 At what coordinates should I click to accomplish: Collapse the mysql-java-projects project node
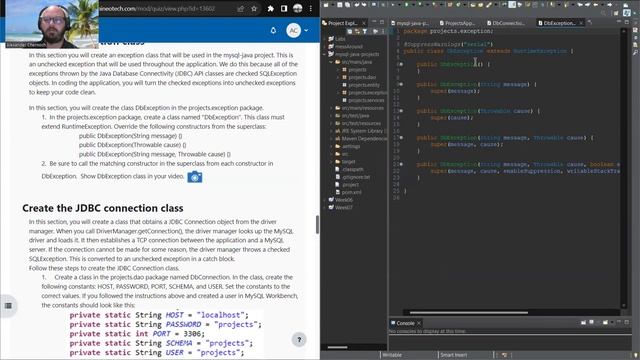click(x=325, y=54)
